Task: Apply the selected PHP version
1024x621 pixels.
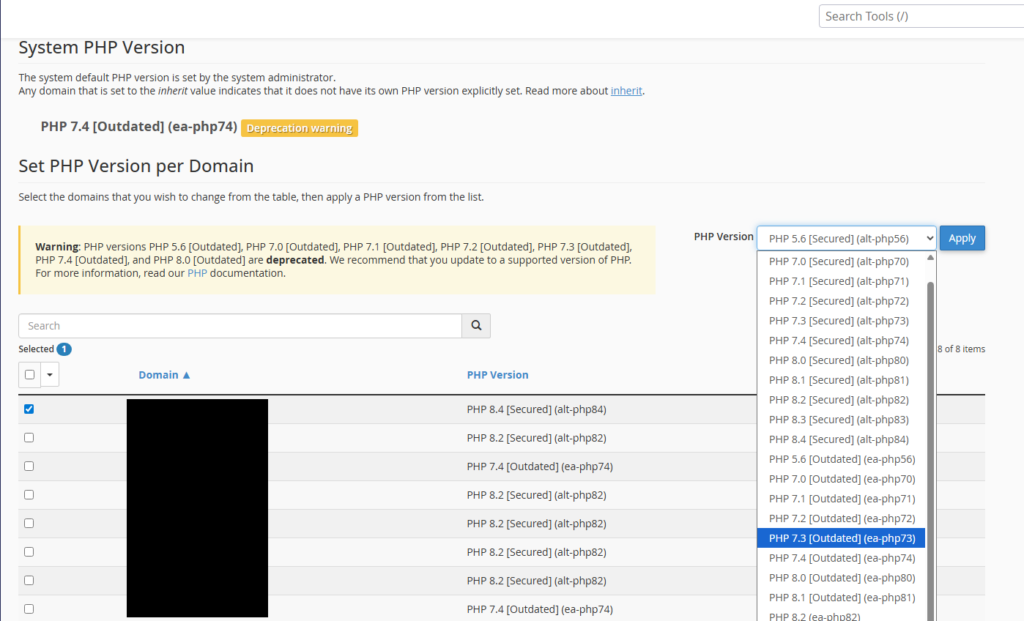Action: tap(962, 238)
